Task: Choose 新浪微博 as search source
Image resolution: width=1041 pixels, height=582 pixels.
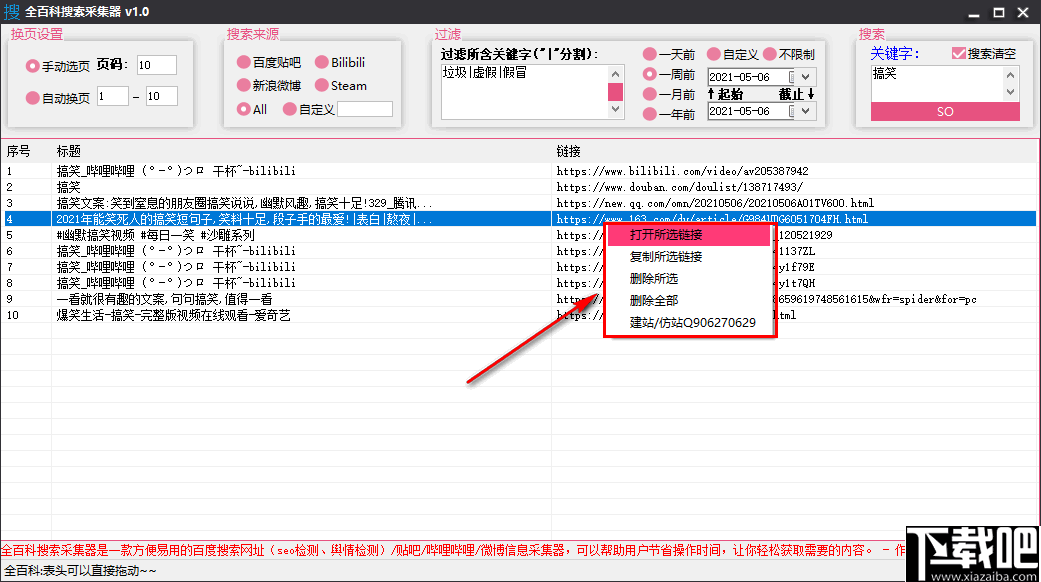Action: coord(246,85)
